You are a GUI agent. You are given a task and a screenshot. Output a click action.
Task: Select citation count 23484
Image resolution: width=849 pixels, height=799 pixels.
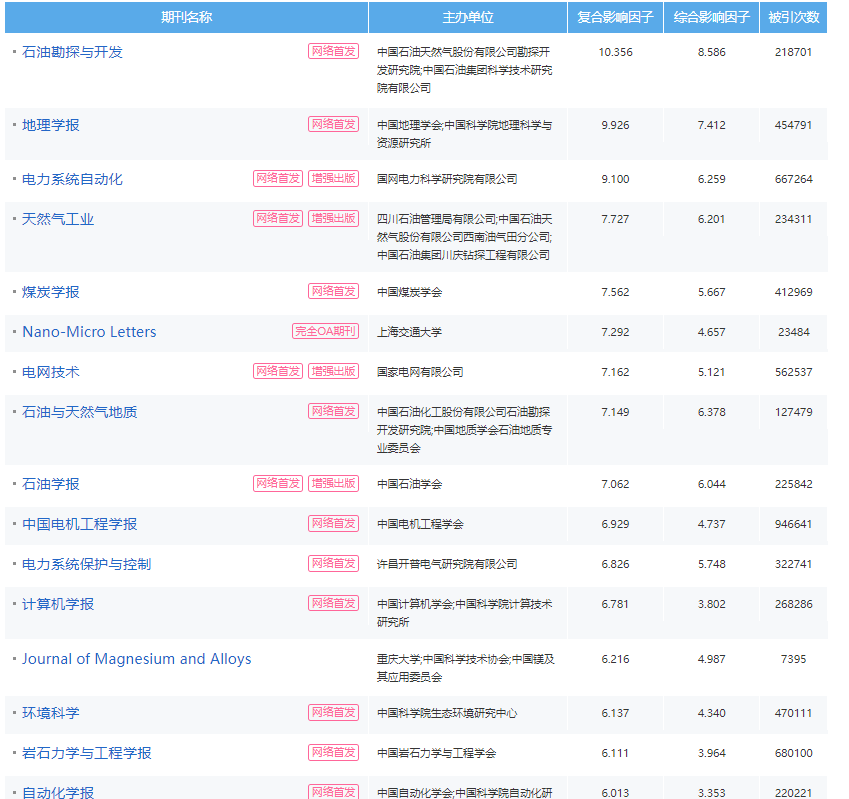[x=793, y=332]
